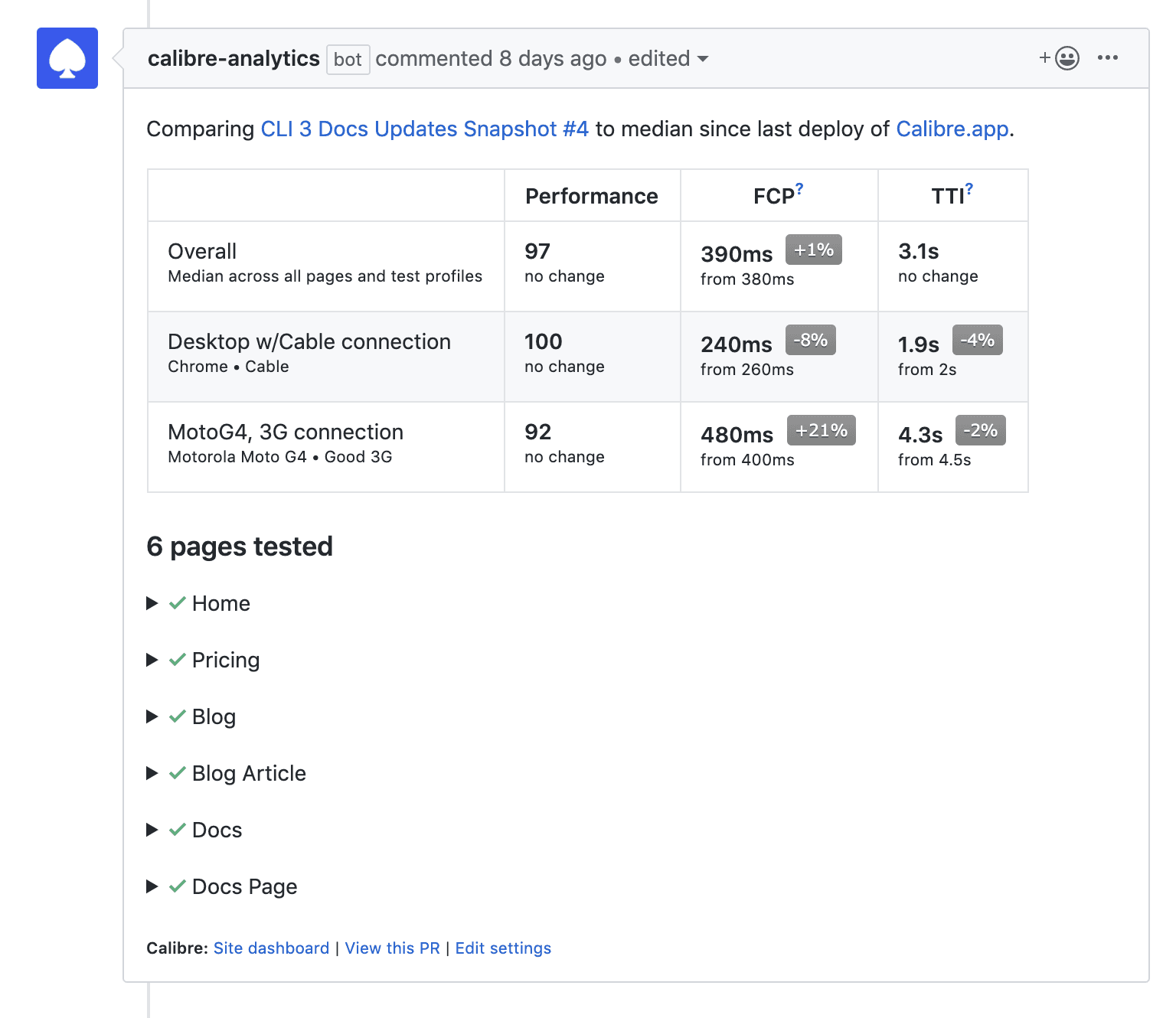Open the Site dashboard link
Screen dimensions: 1176x1018
(272, 948)
